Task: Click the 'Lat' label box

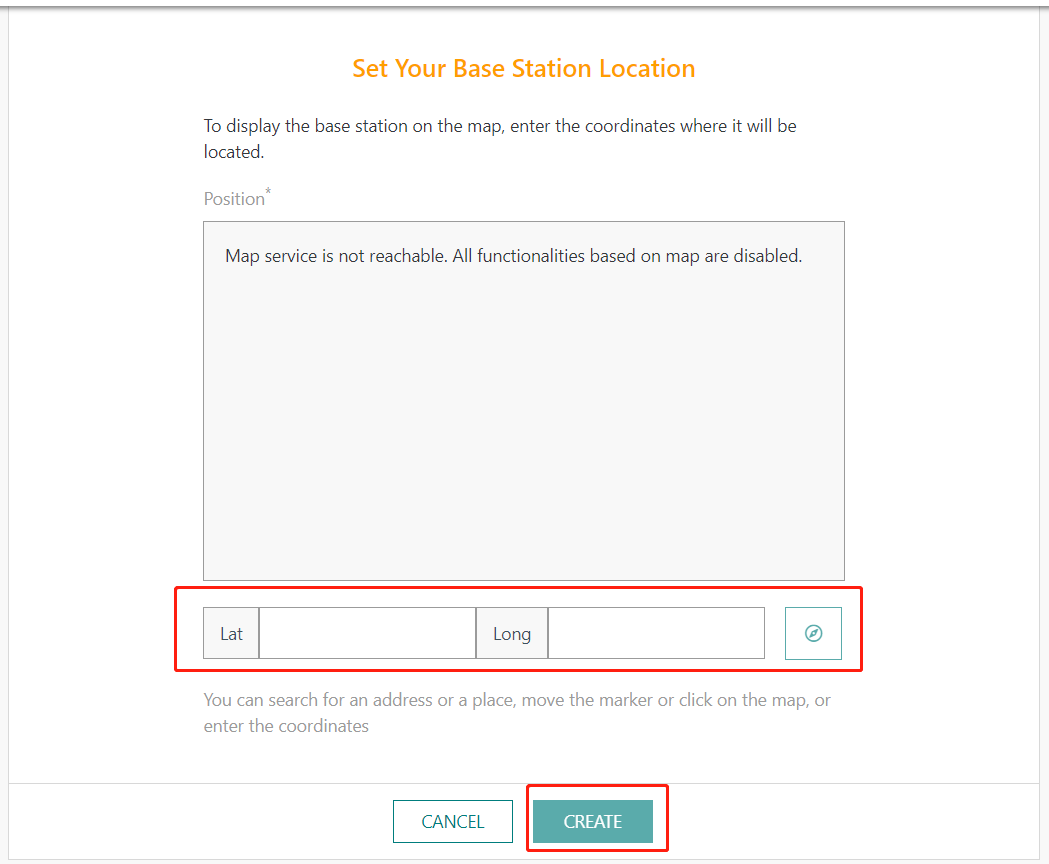Action: [x=231, y=633]
